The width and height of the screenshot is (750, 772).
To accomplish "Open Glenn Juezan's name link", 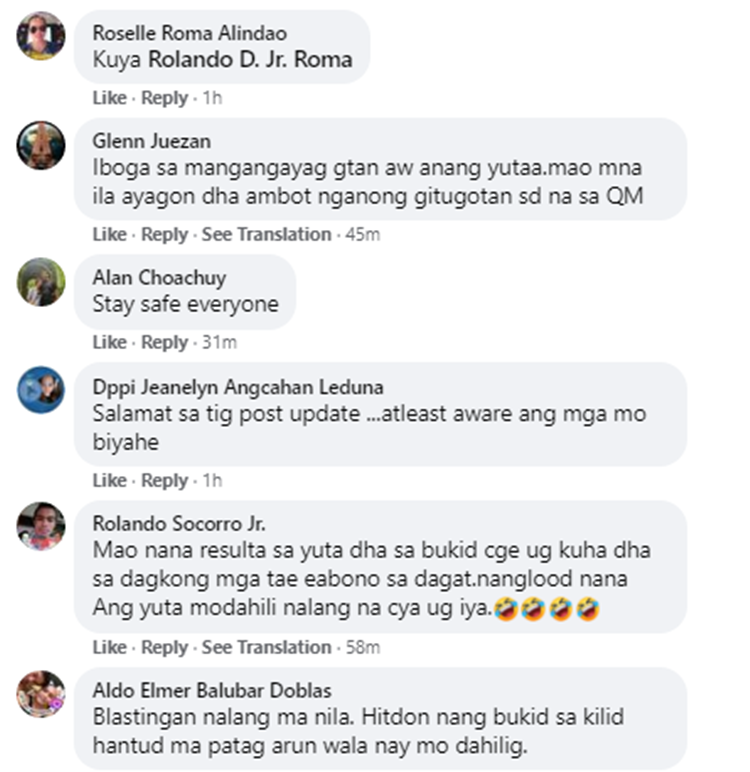I will pos(152,141).
